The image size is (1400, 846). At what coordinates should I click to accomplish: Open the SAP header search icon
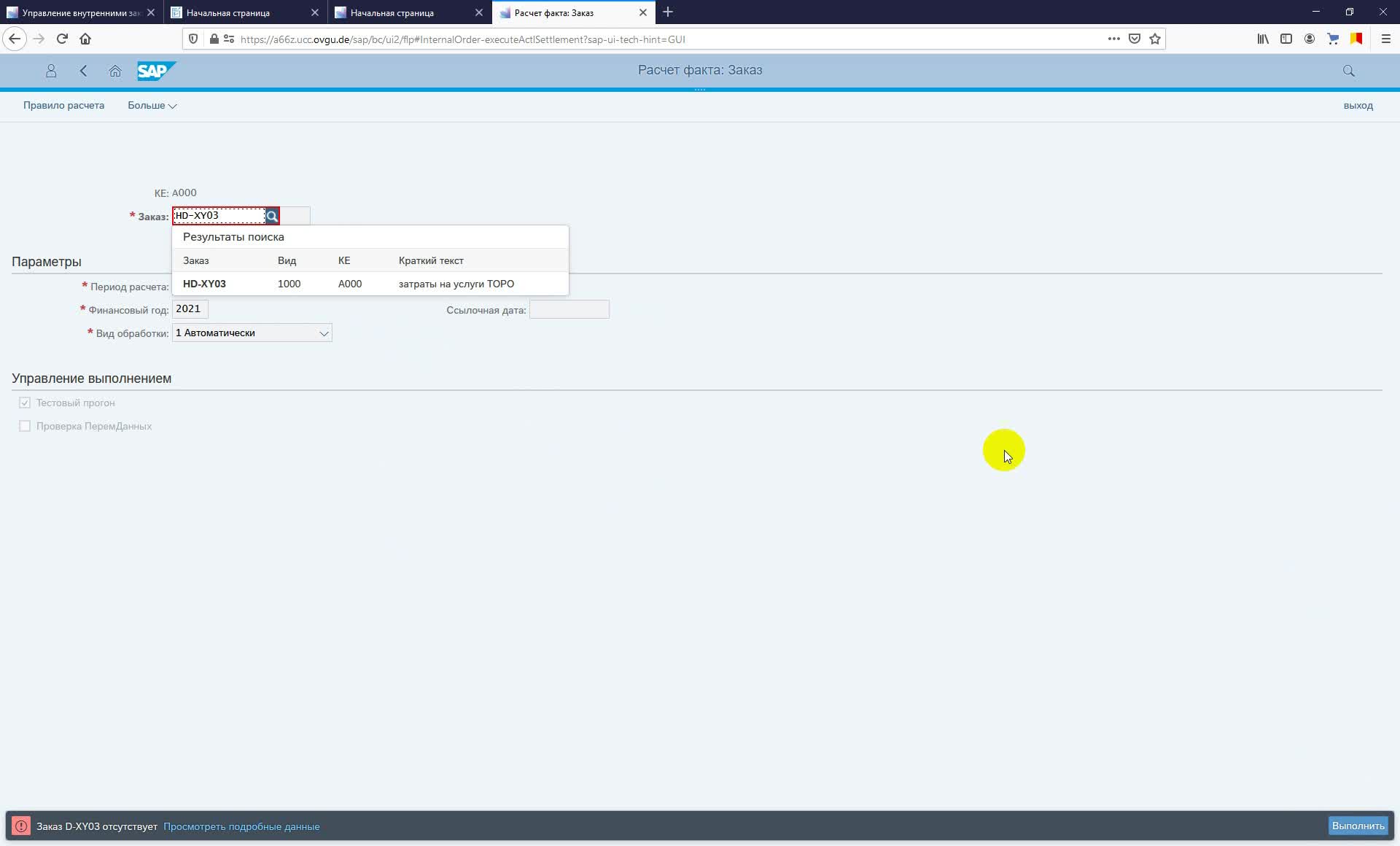(x=1348, y=71)
